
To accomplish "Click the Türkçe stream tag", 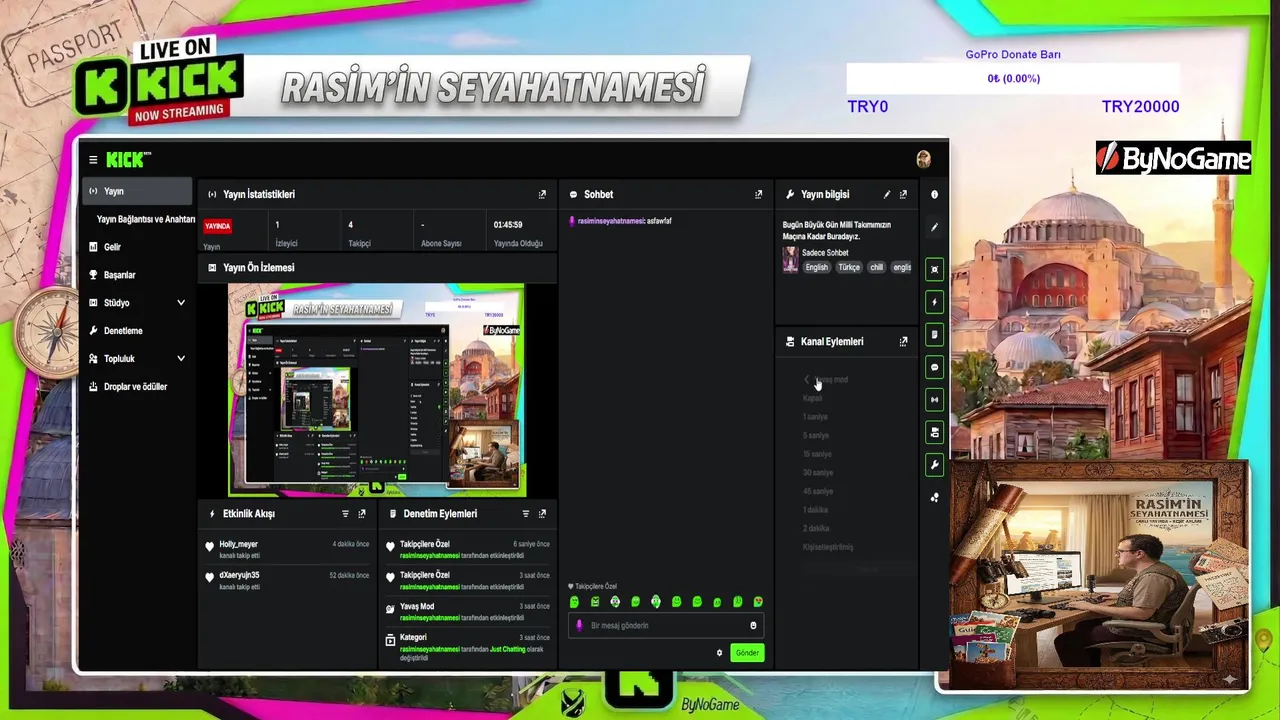I will (849, 268).
